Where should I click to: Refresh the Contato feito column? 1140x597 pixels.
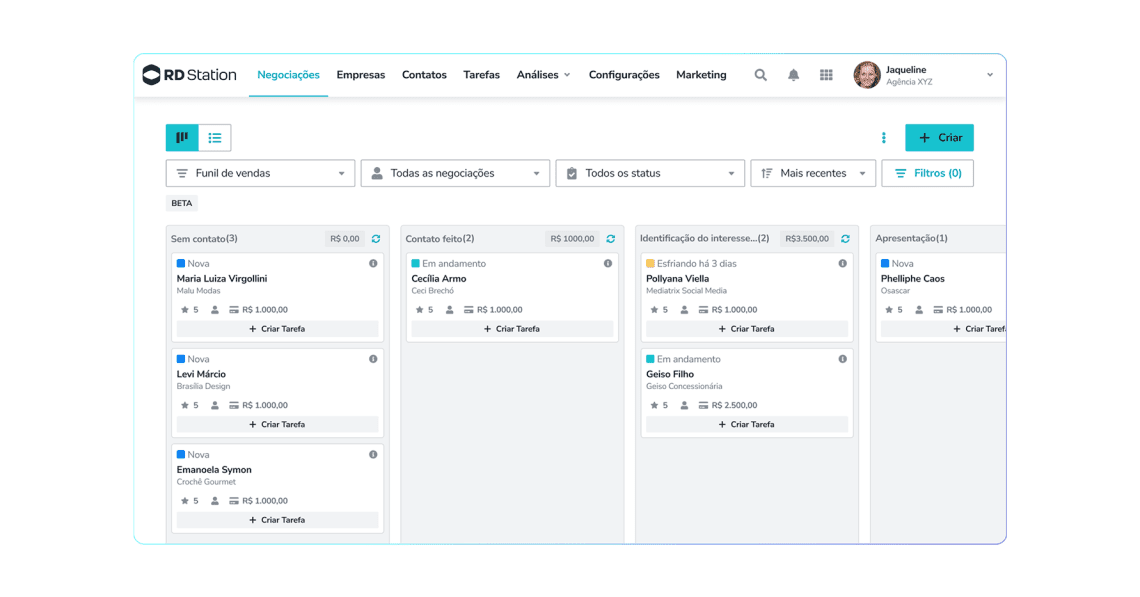pyautogui.click(x=610, y=239)
